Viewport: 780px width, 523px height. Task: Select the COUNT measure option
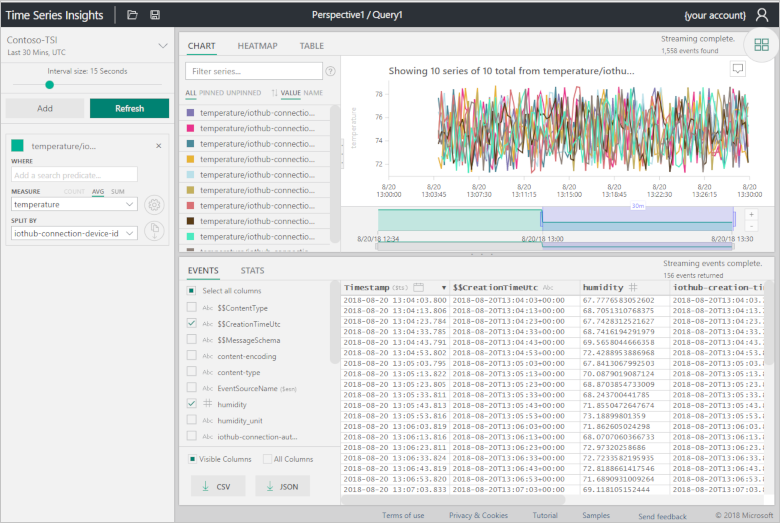(x=74, y=192)
